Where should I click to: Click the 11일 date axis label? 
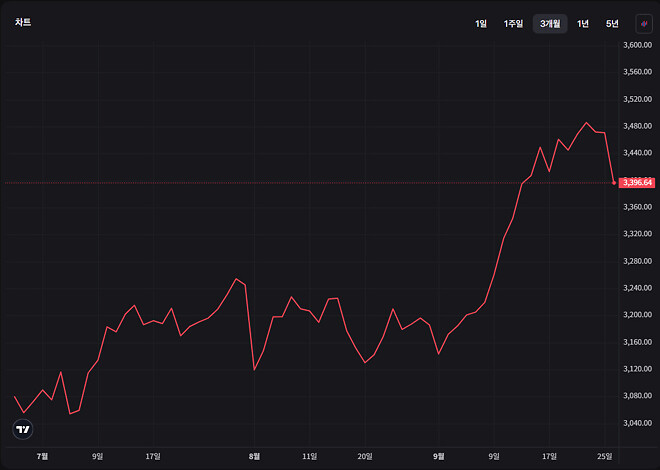309,456
